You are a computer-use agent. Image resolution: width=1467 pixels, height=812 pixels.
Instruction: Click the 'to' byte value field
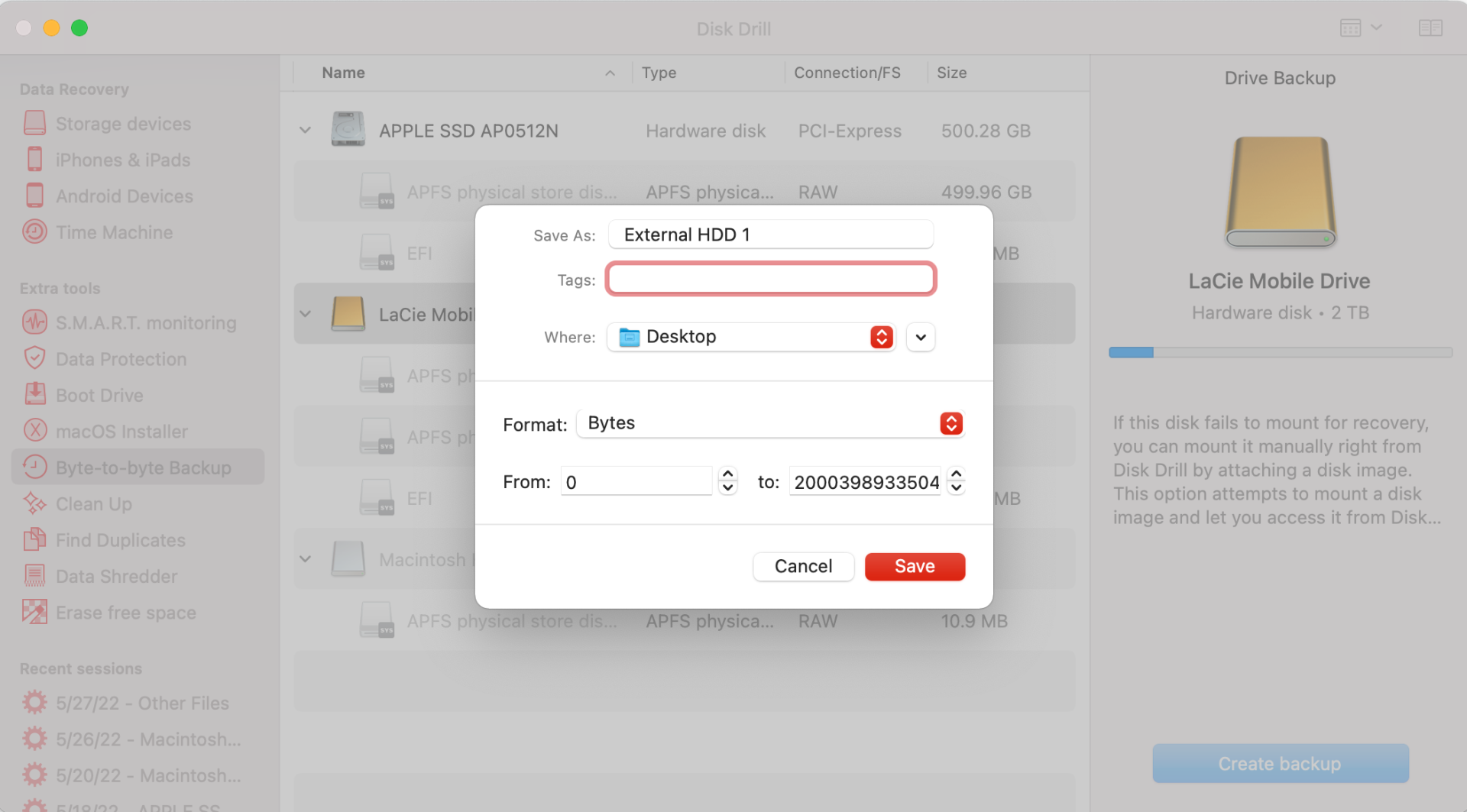866,482
